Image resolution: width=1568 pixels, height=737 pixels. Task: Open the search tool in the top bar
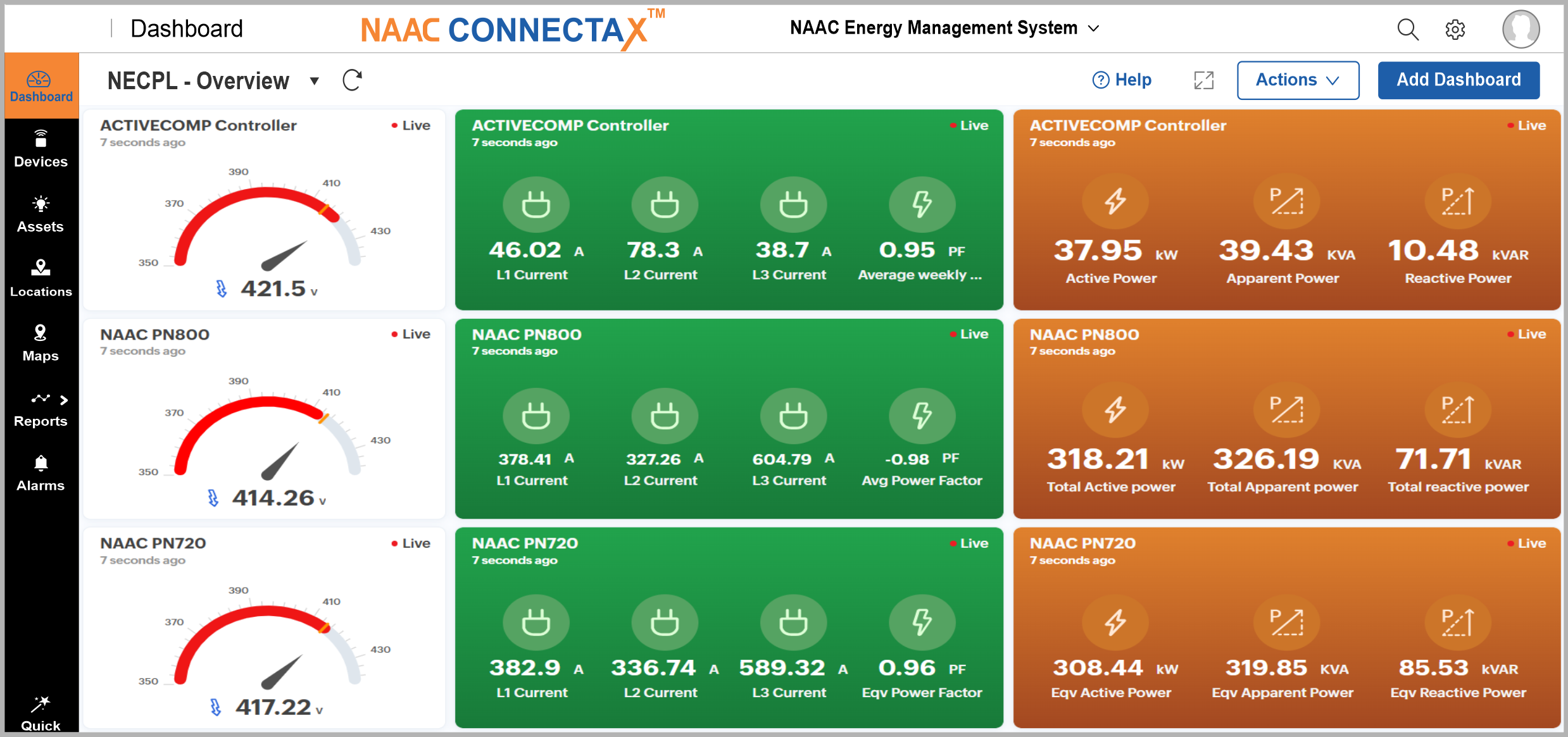coord(1407,29)
